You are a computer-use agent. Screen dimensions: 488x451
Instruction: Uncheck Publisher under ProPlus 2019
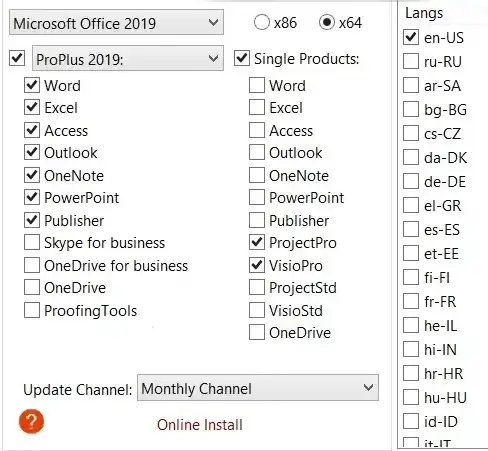click(32, 220)
